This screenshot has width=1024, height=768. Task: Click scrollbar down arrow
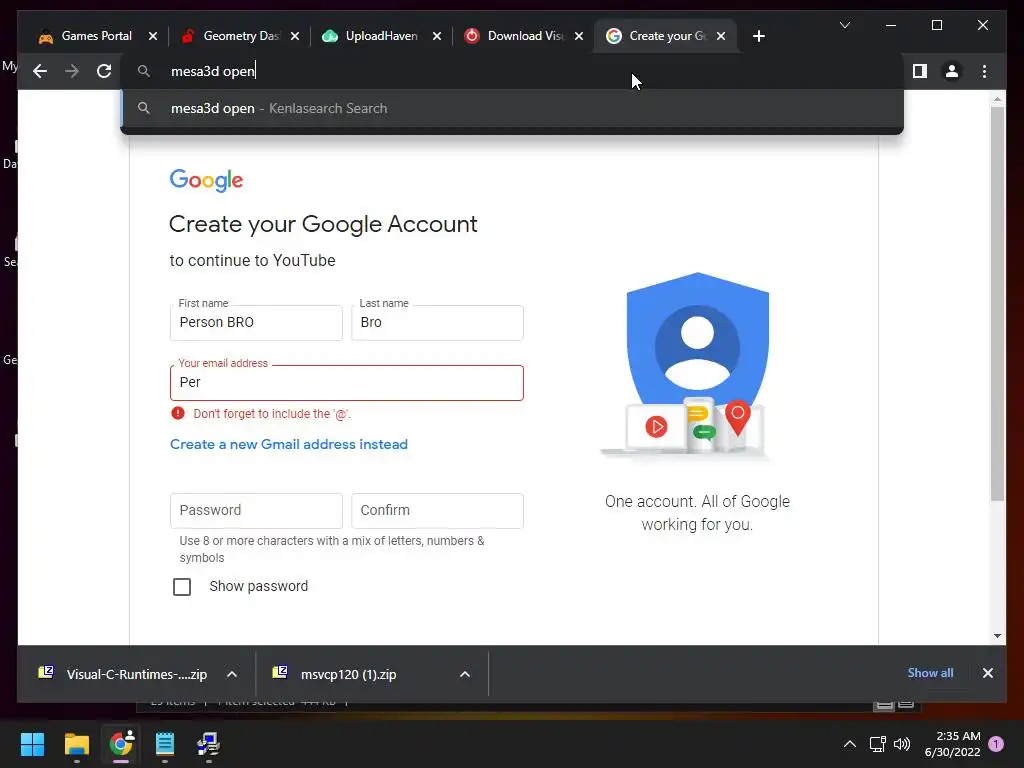point(997,635)
